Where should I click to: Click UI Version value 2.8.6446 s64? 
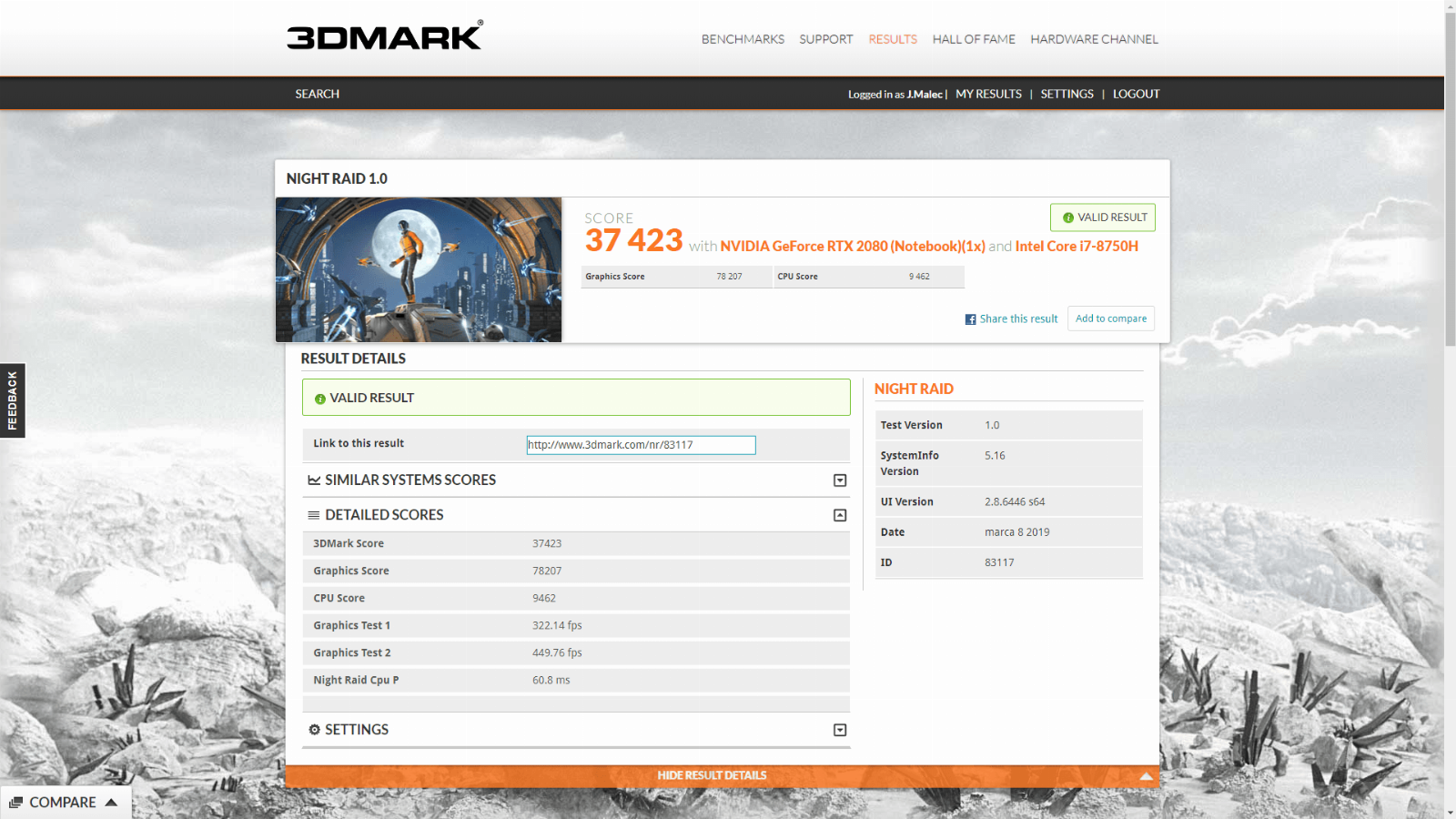[x=1015, y=502]
